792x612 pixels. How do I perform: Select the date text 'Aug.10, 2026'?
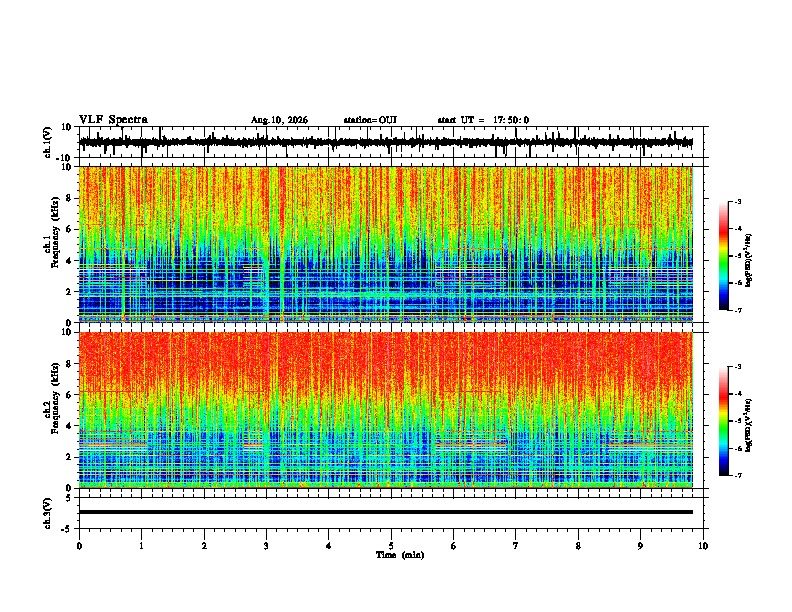(x=279, y=120)
